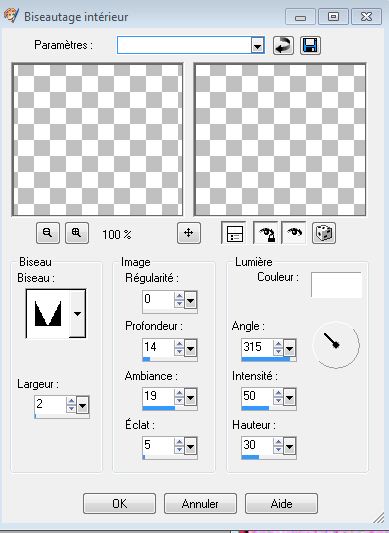389x533 pixels.
Task: Click the bevel shape preview thumbnail
Action: click(48, 313)
